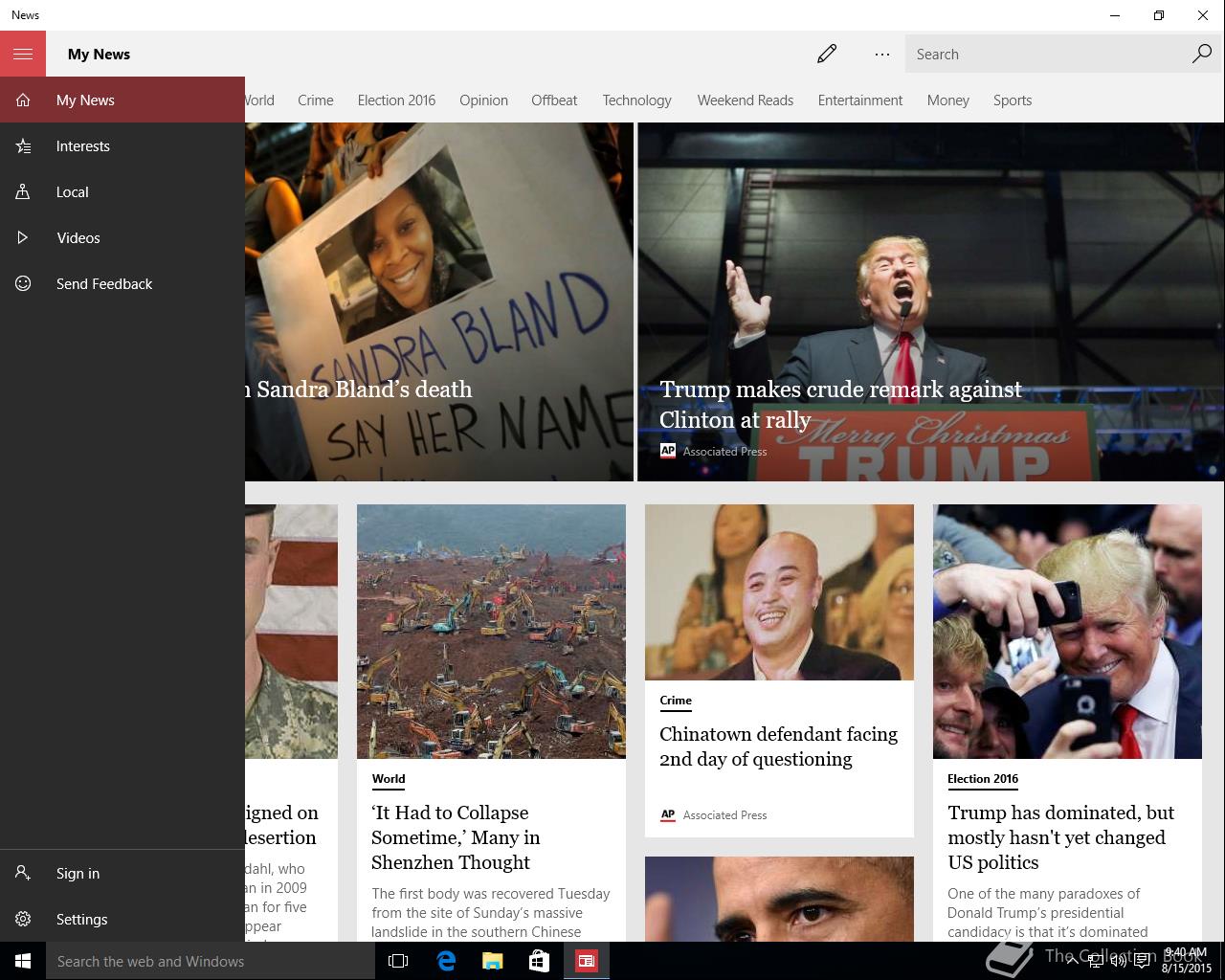Click the Shenzhen landslide excavators photo
Image resolution: width=1225 pixels, height=980 pixels.
[491, 632]
